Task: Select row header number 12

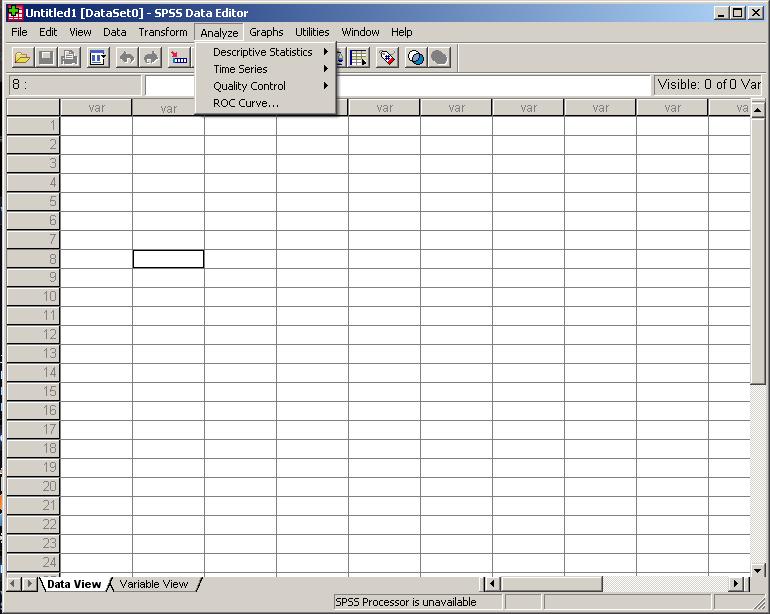Action: 33,334
